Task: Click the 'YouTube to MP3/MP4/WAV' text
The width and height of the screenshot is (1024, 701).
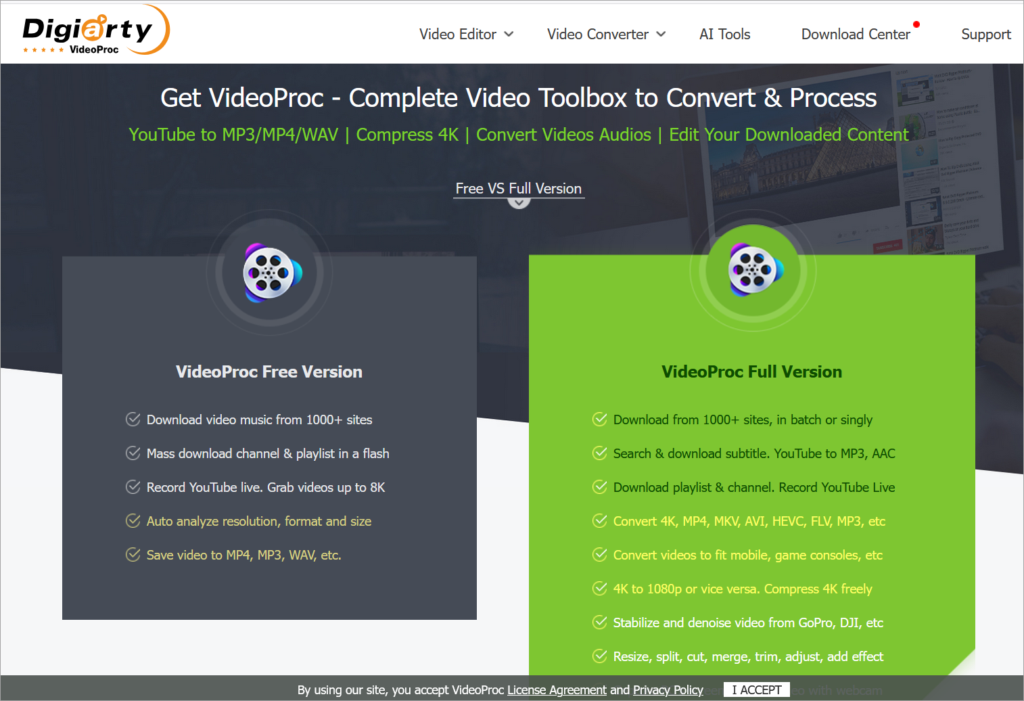Action: coord(233,135)
